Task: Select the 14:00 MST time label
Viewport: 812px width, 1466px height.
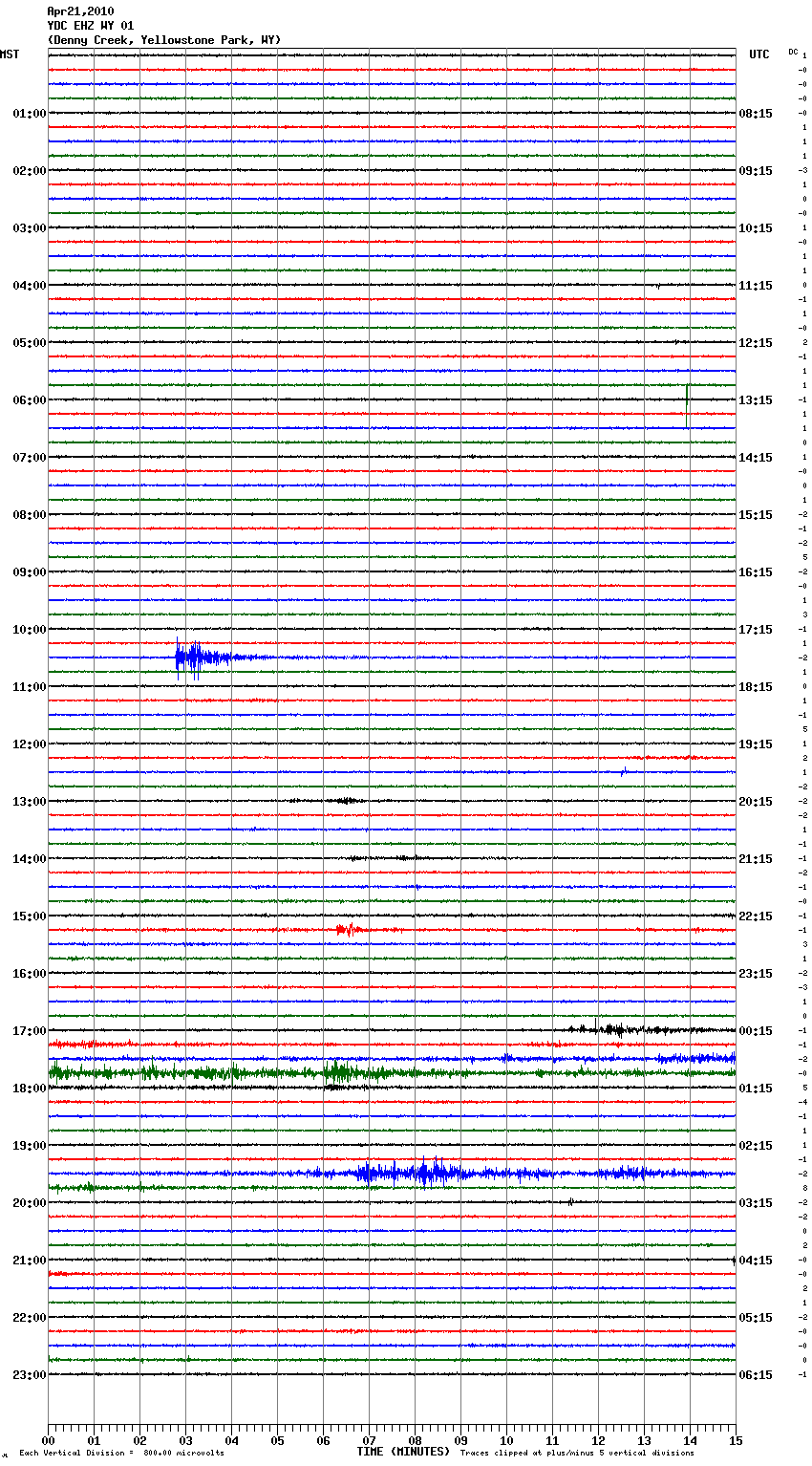Action: coord(29,859)
